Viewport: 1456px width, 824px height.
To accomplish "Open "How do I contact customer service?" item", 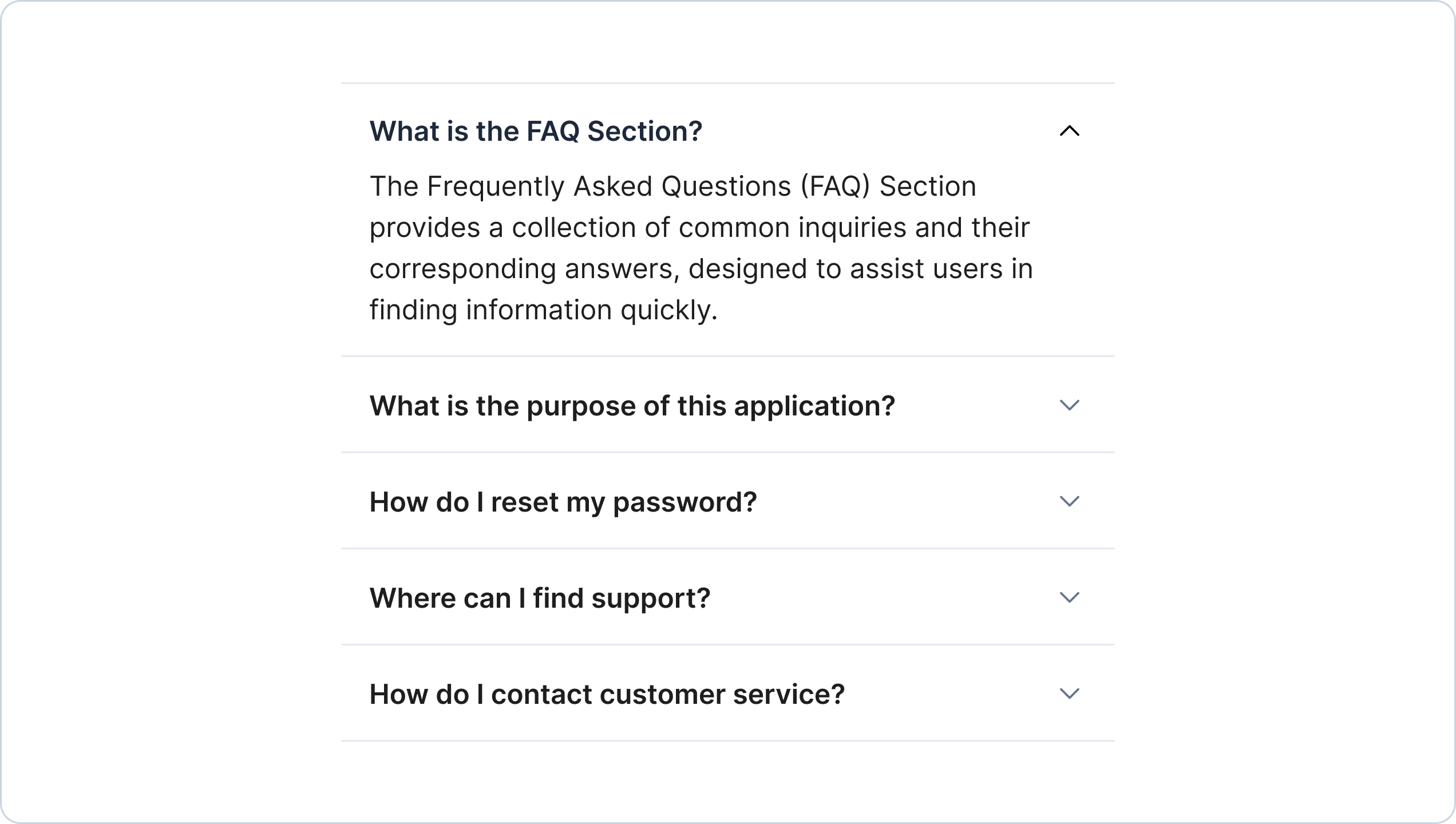I will [607, 694].
